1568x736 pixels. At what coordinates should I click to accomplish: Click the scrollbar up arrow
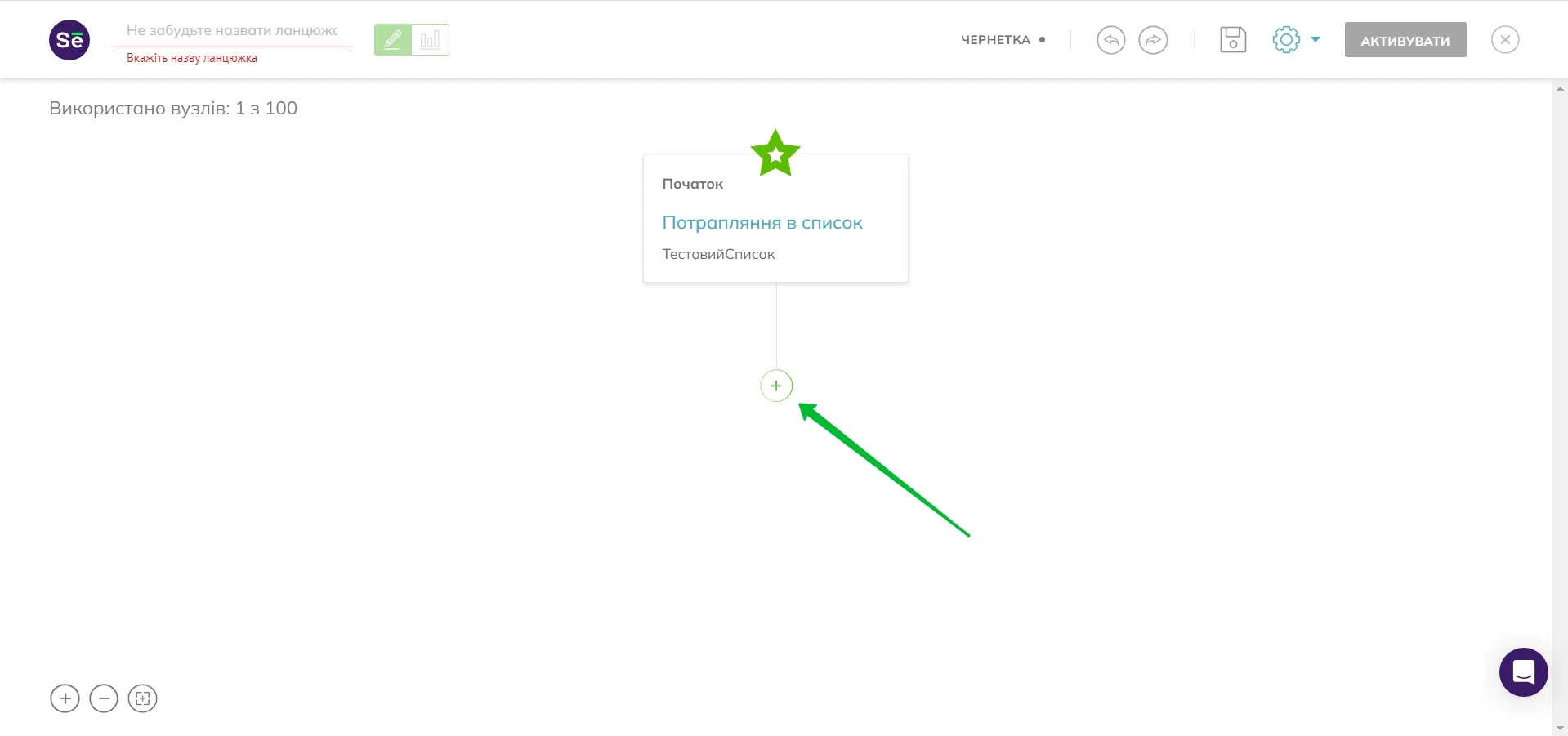pyautogui.click(x=1560, y=87)
